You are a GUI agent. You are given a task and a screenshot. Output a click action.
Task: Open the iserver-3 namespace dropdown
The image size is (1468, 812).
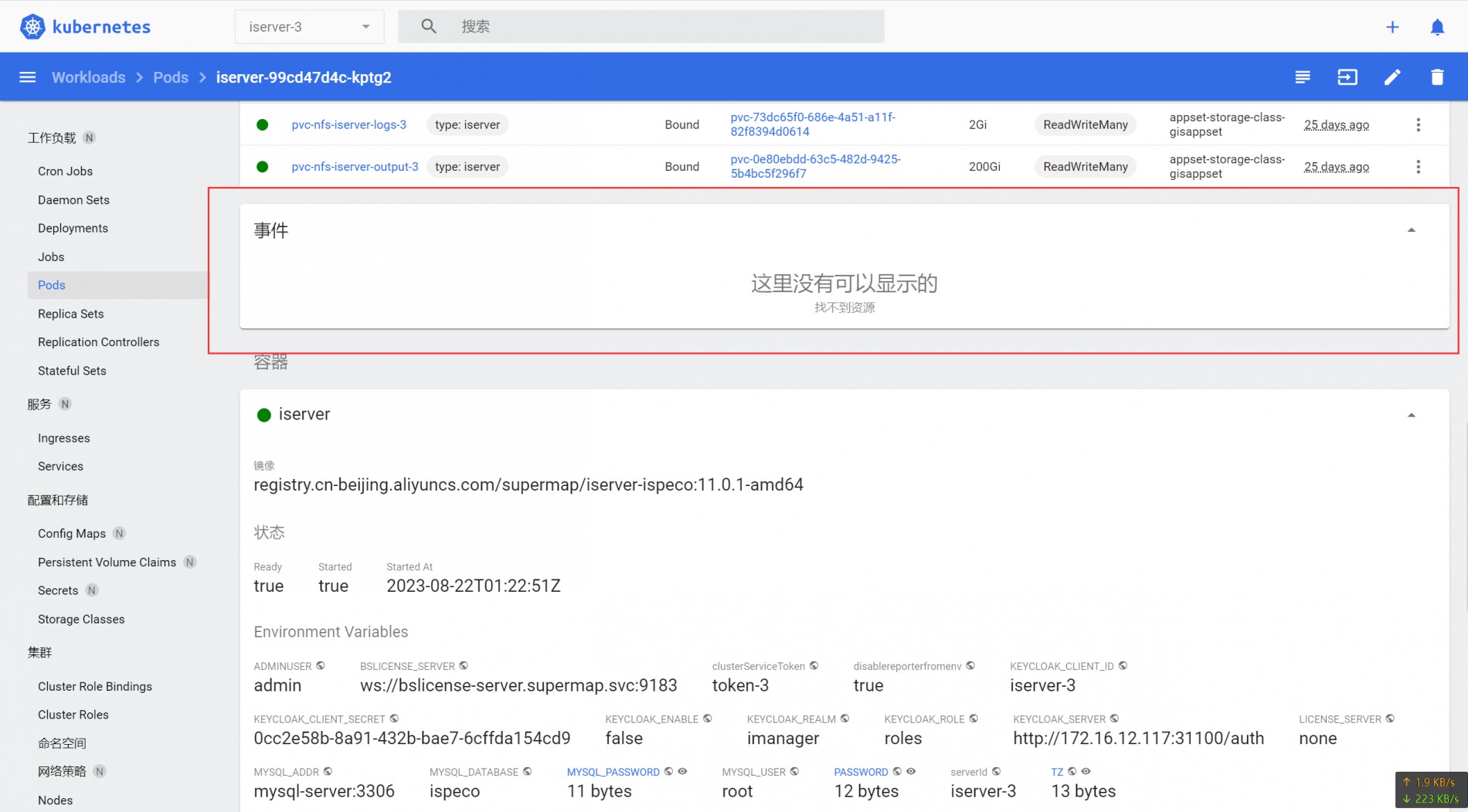click(309, 26)
